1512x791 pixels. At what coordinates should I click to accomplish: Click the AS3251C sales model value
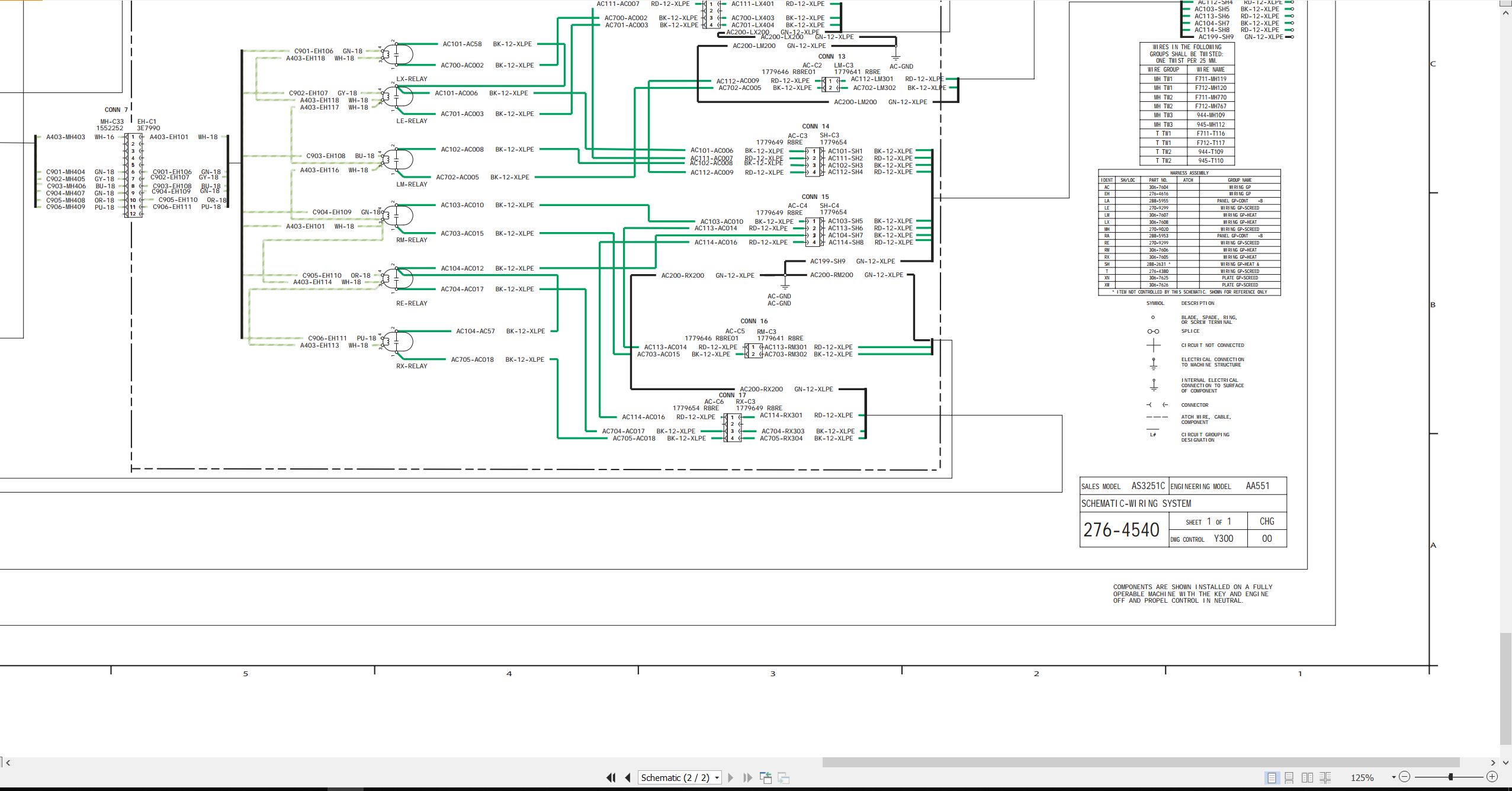[1148, 486]
